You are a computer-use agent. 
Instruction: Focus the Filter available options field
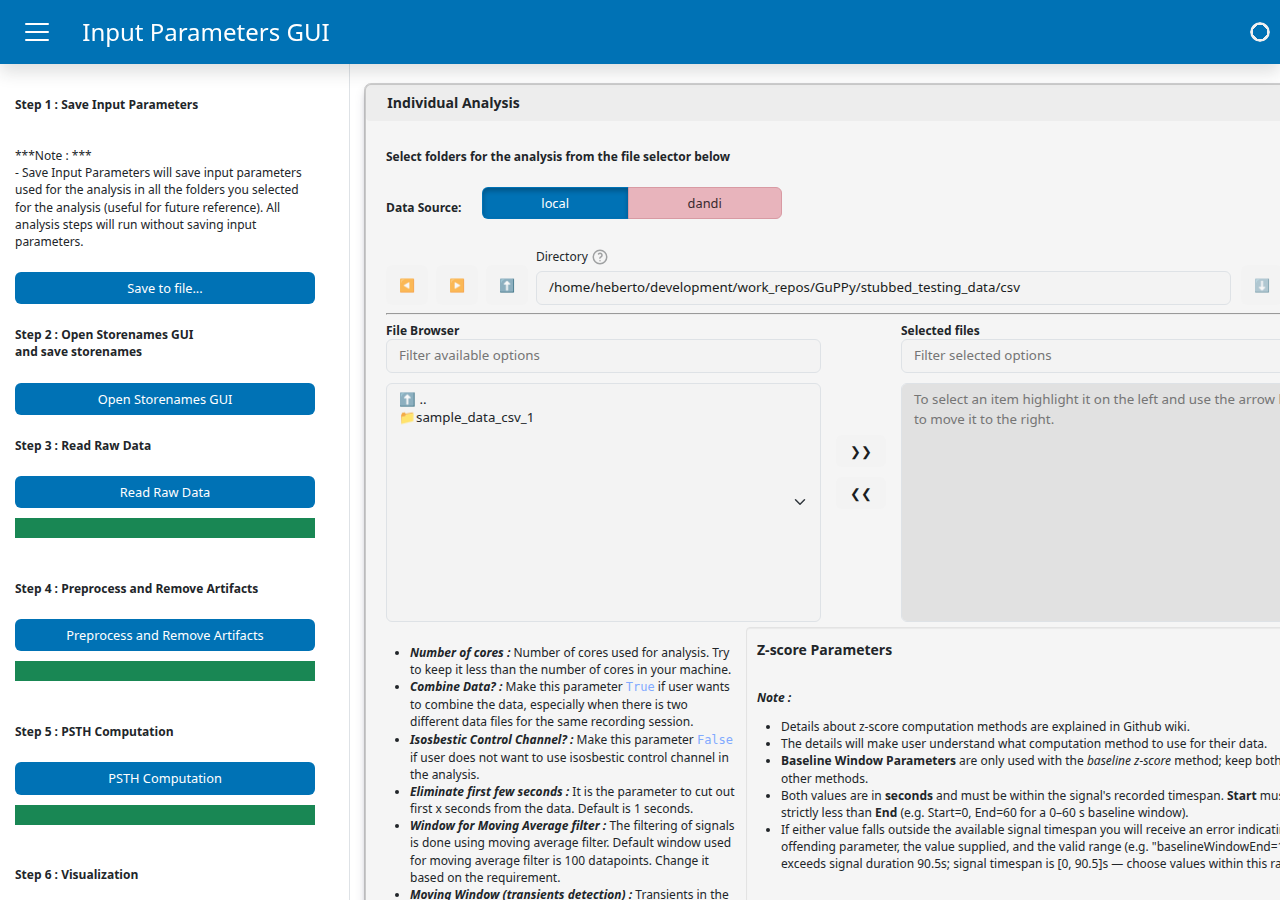click(603, 356)
